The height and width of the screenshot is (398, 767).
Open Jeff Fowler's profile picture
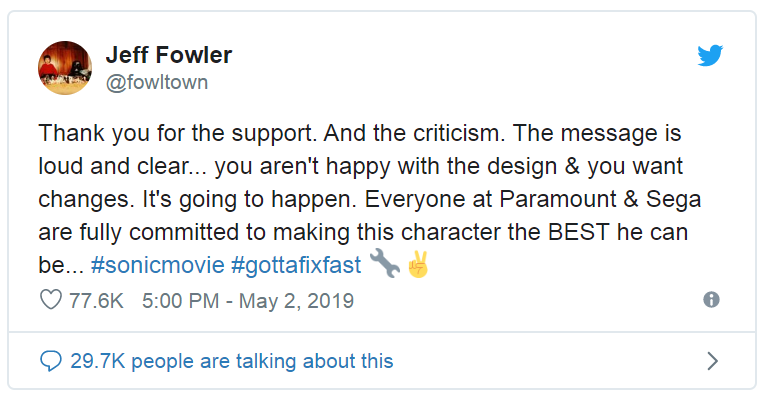coord(65,68)
